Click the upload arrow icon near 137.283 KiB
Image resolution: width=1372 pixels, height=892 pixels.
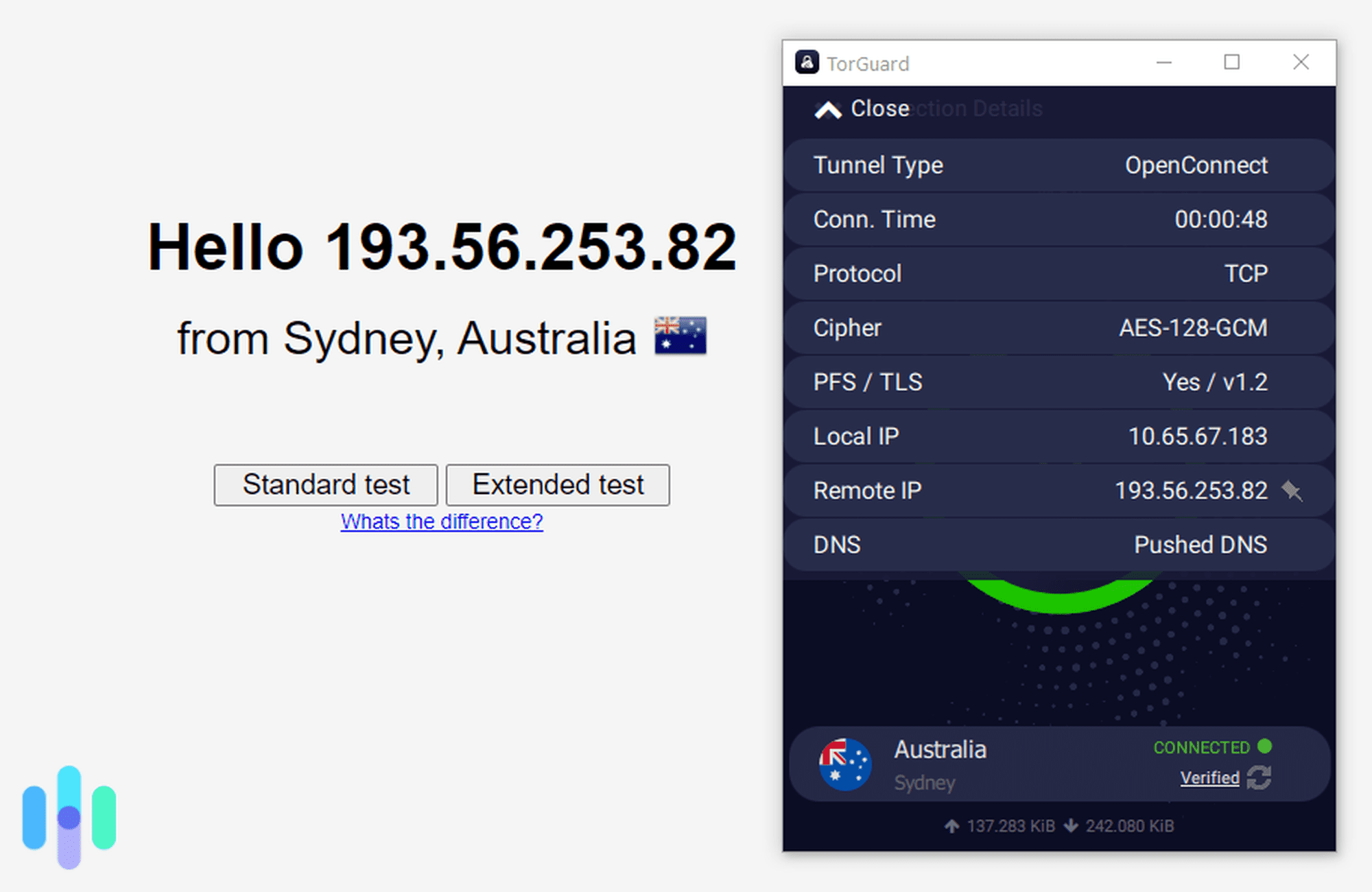tap(952, 826)
